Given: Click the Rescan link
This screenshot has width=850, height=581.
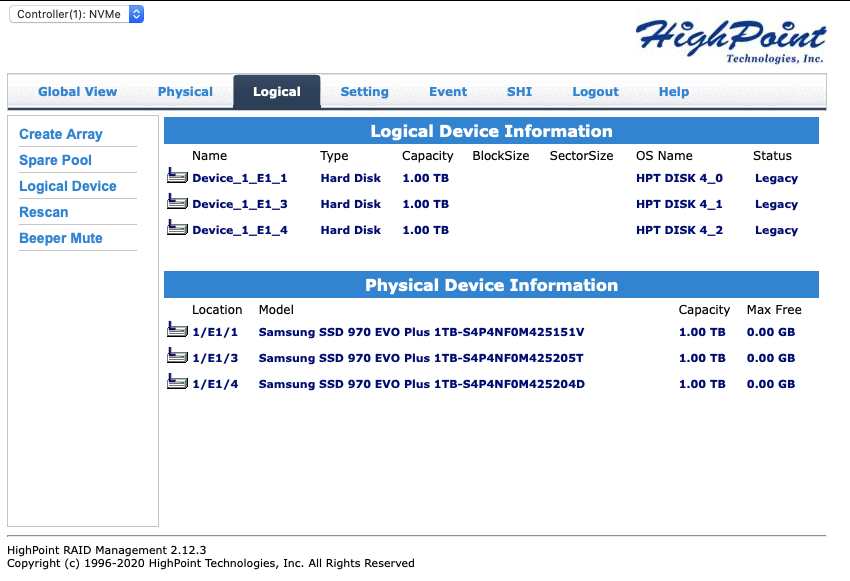Looking at the screenshot, I should (x=44, y=212).
